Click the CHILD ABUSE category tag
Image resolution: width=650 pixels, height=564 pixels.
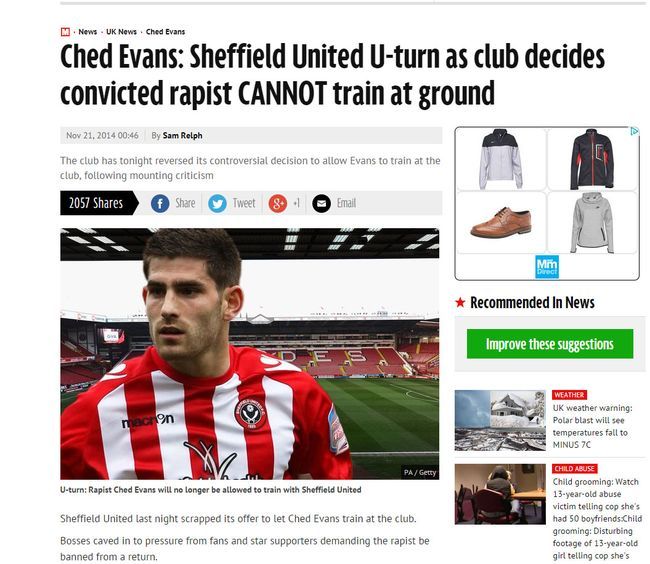pos(575,469)
